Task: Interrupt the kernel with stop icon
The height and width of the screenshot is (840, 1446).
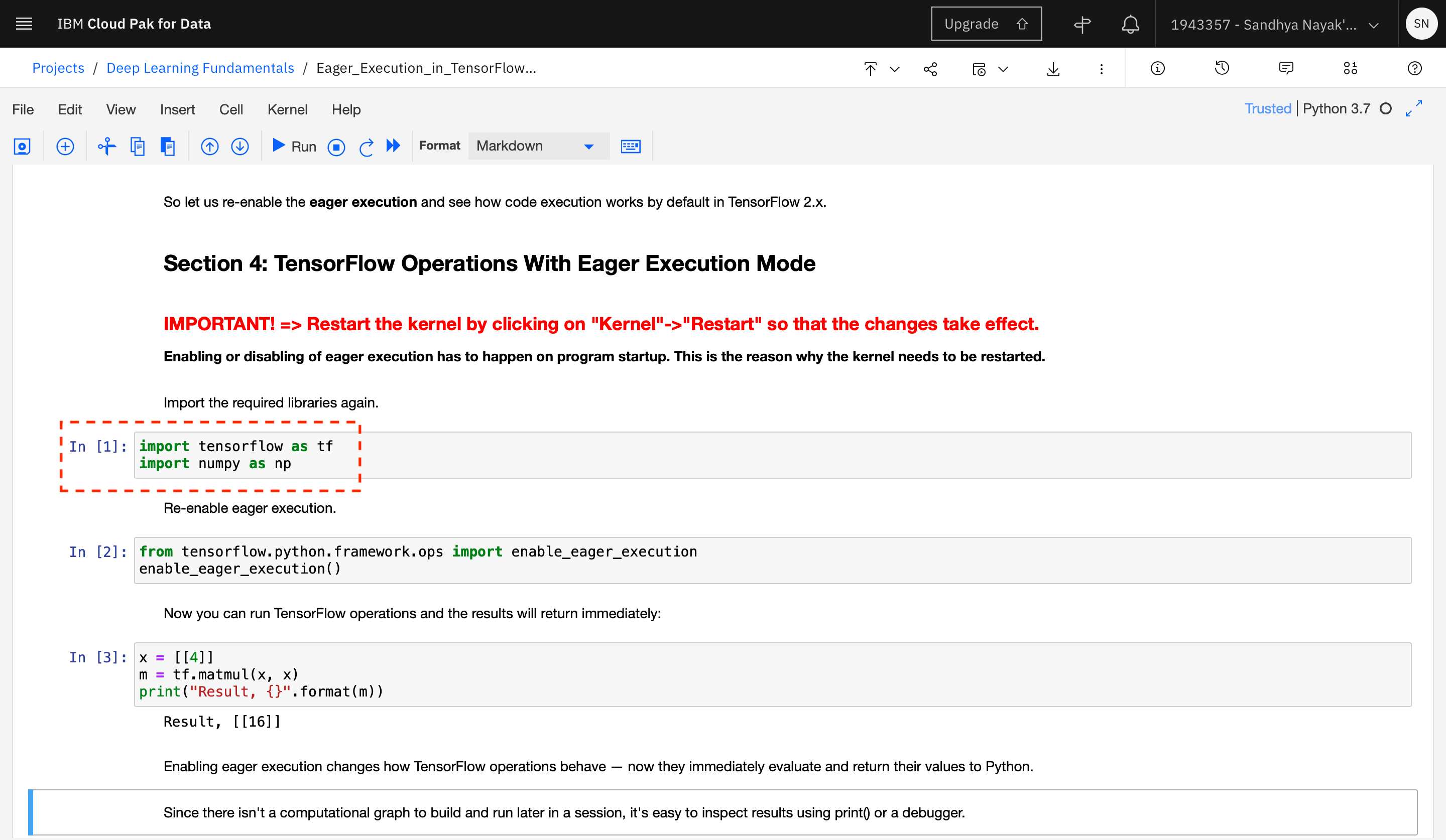Action: 336,147
